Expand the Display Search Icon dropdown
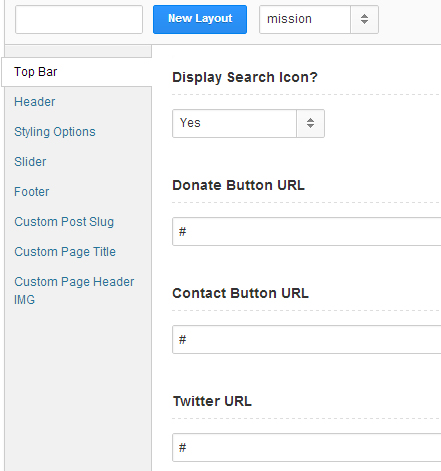The image size is (441, 471). pyautogui.click(x=248, y=123)
